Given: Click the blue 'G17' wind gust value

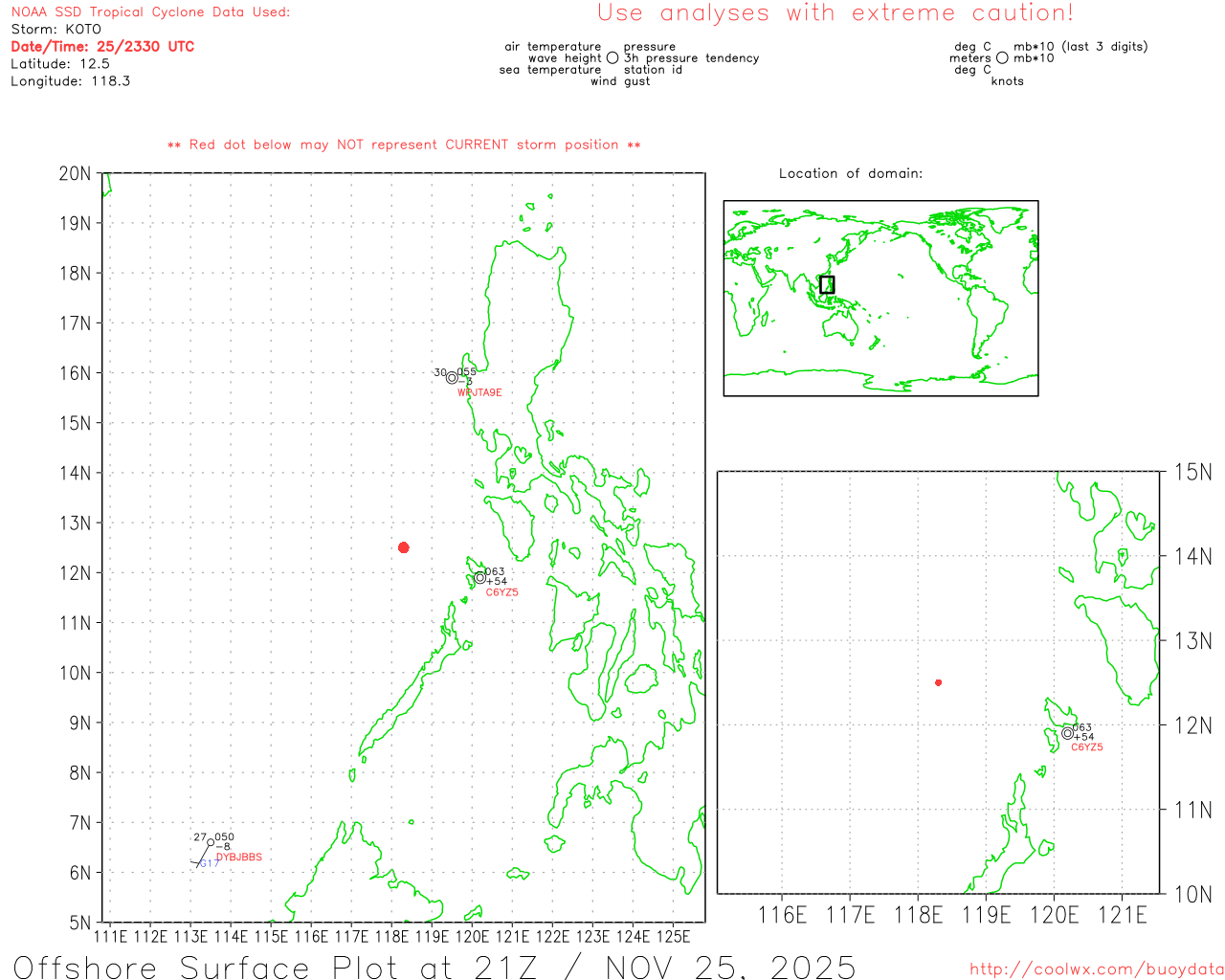Looking at the screenshot, I should pos(209,864).
